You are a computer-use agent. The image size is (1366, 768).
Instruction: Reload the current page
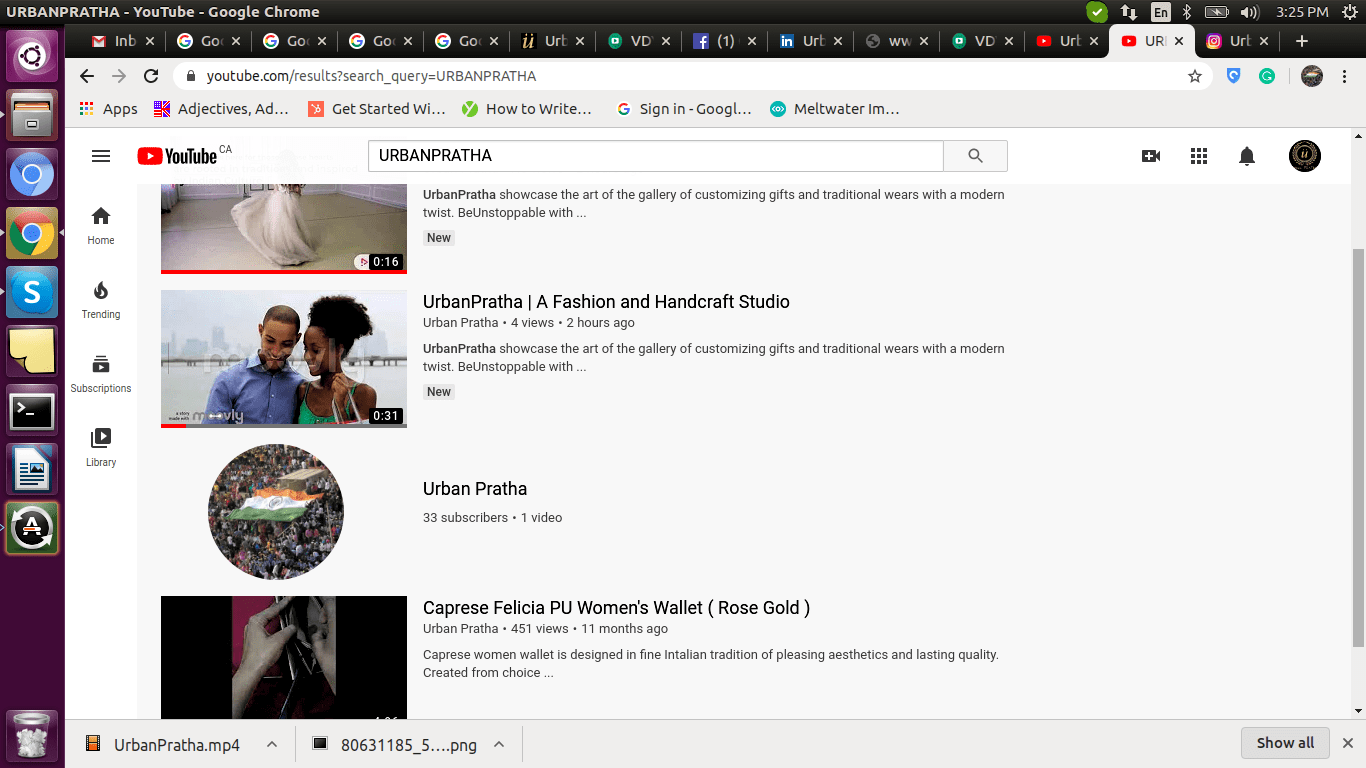(x=151, y=76)
